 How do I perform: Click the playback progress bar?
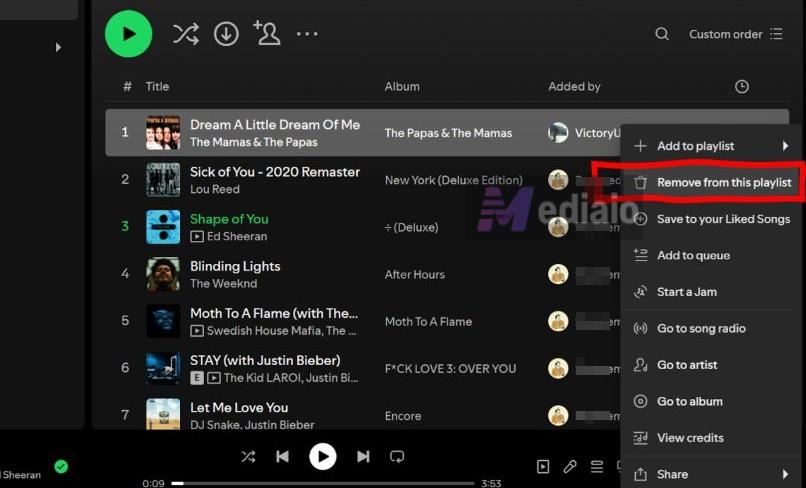click(320, 484)
